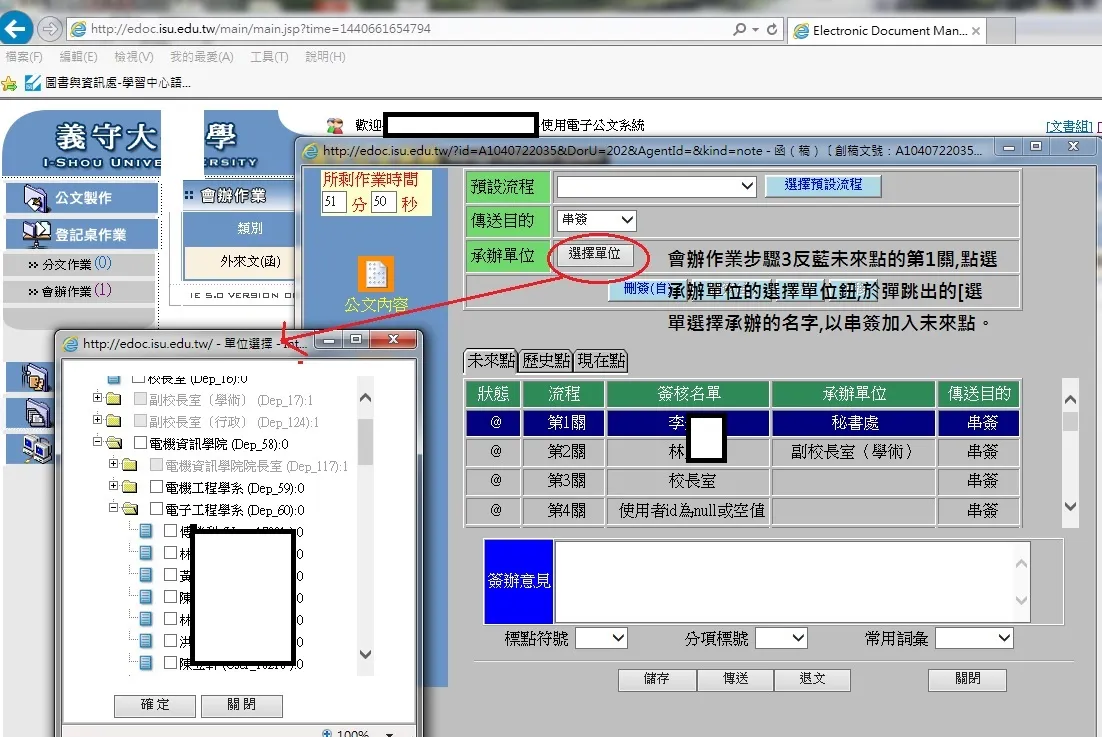Open the 工具(T) menu
Image resolution: width=1102 pixels, height=737 pixels.
point(269,57)
